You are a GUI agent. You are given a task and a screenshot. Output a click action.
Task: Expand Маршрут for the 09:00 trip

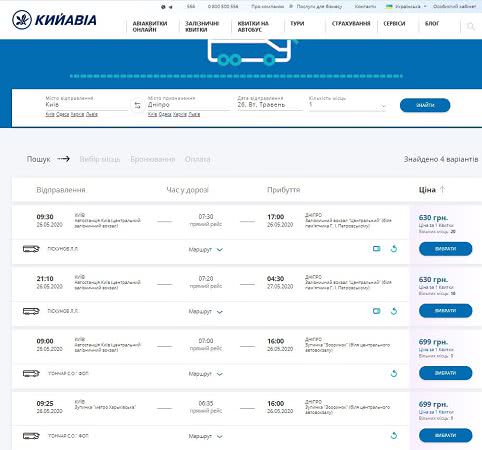[205, 374]
